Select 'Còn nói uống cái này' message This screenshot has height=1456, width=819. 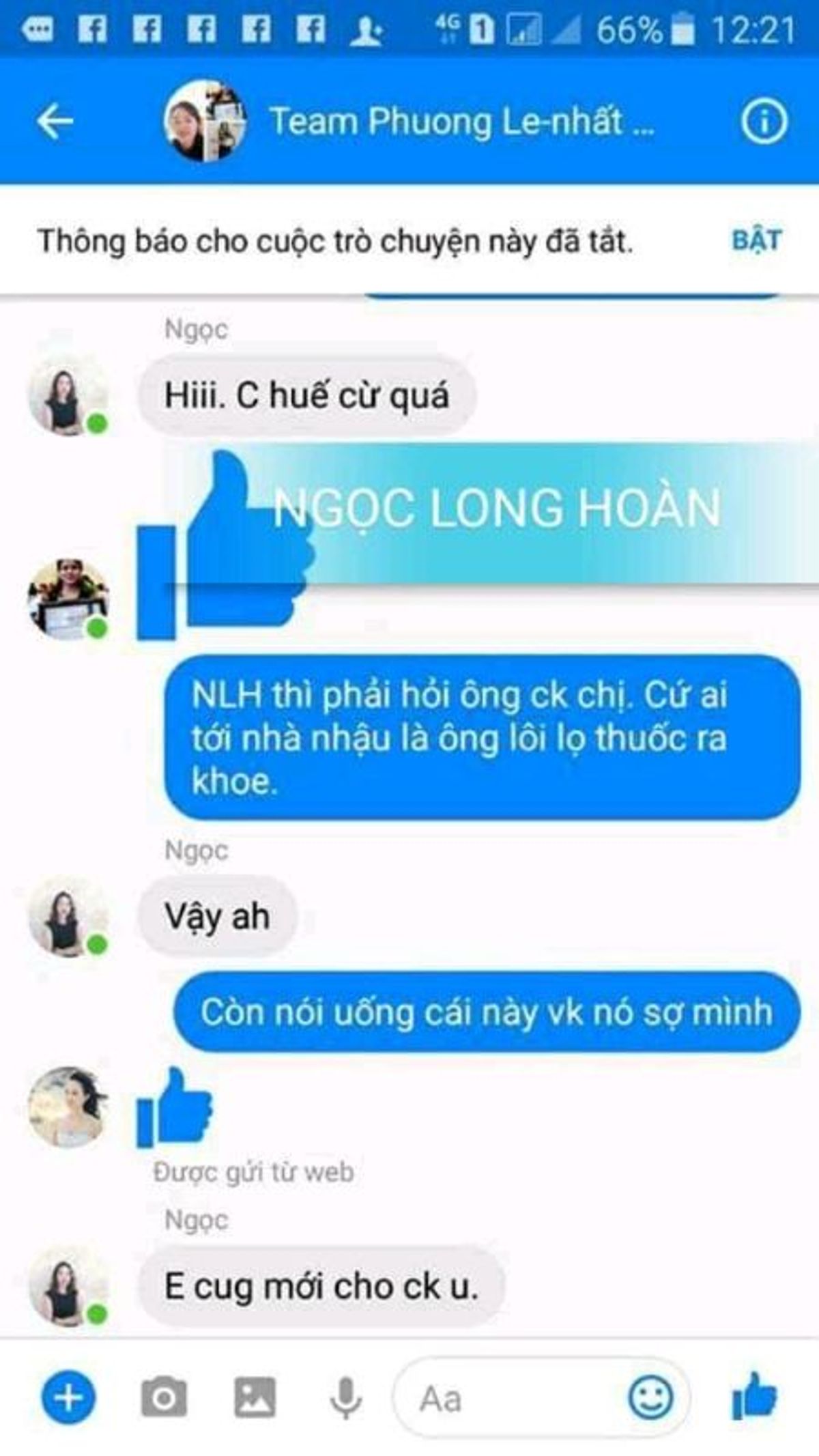coord(487,1012)
